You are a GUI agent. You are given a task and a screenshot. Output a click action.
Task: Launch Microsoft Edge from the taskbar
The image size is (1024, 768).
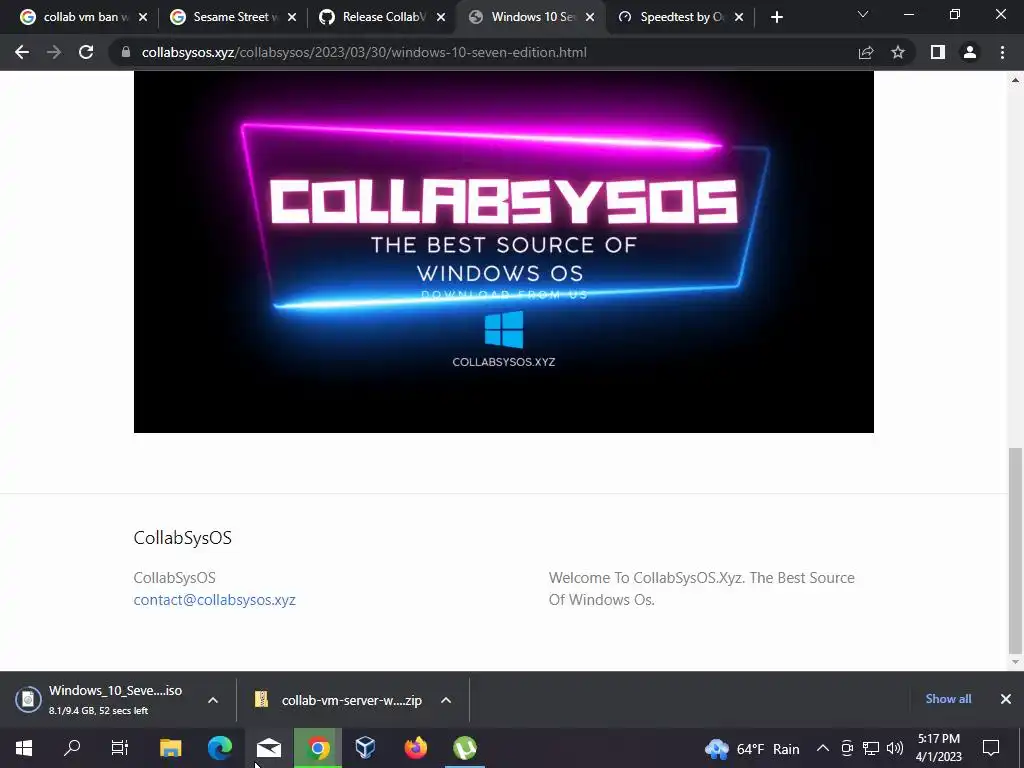[220, 748]
